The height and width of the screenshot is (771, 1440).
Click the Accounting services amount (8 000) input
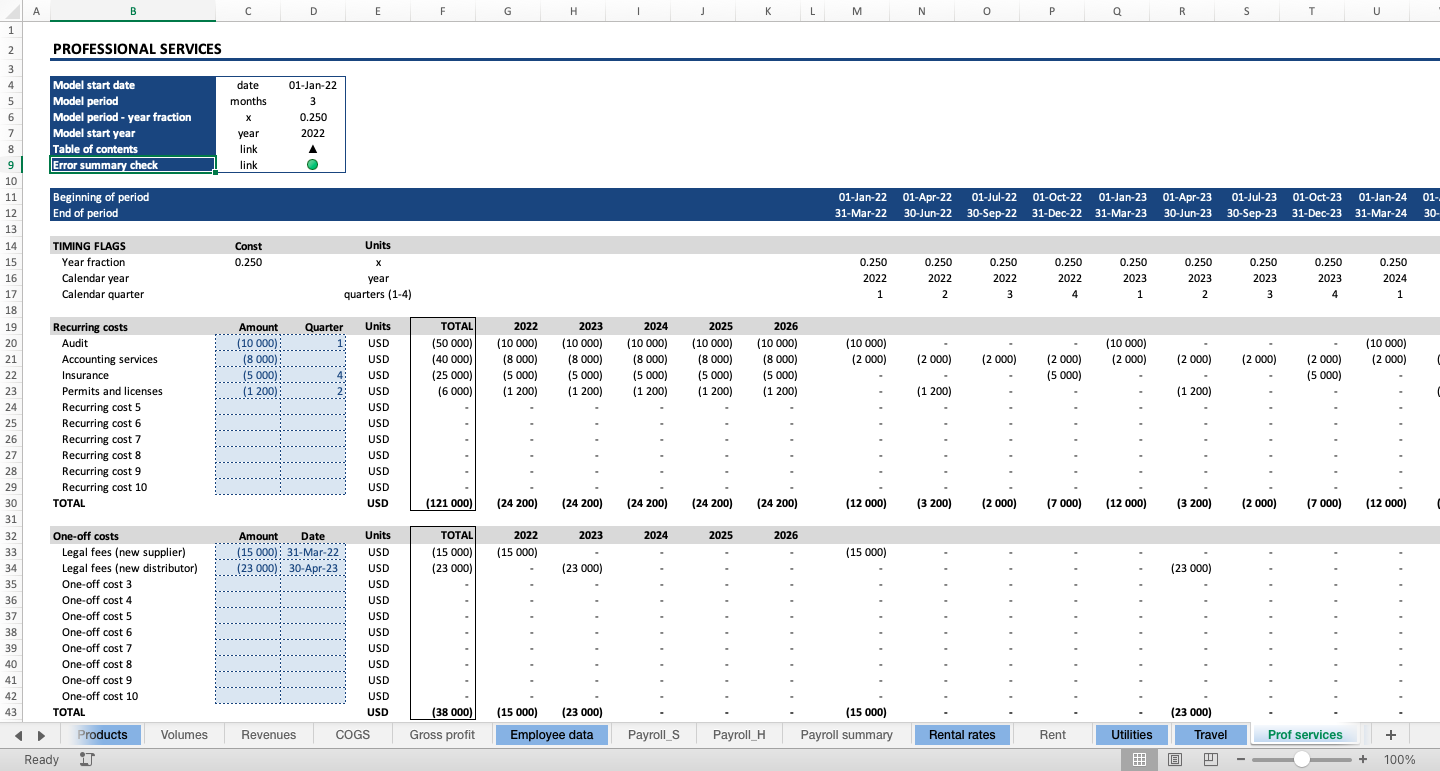[248, 359]
